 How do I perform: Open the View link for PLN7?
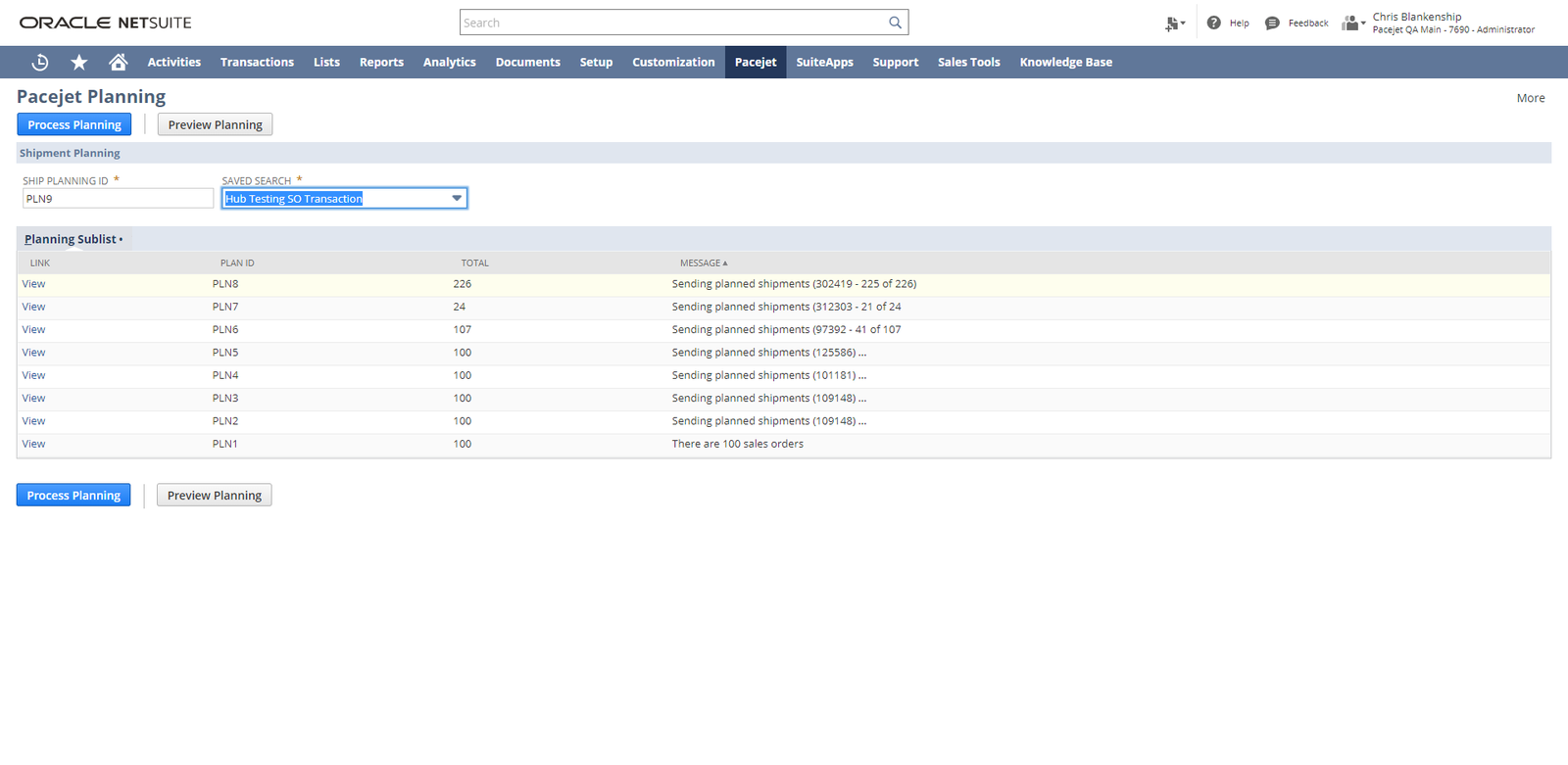click(34, 307)
